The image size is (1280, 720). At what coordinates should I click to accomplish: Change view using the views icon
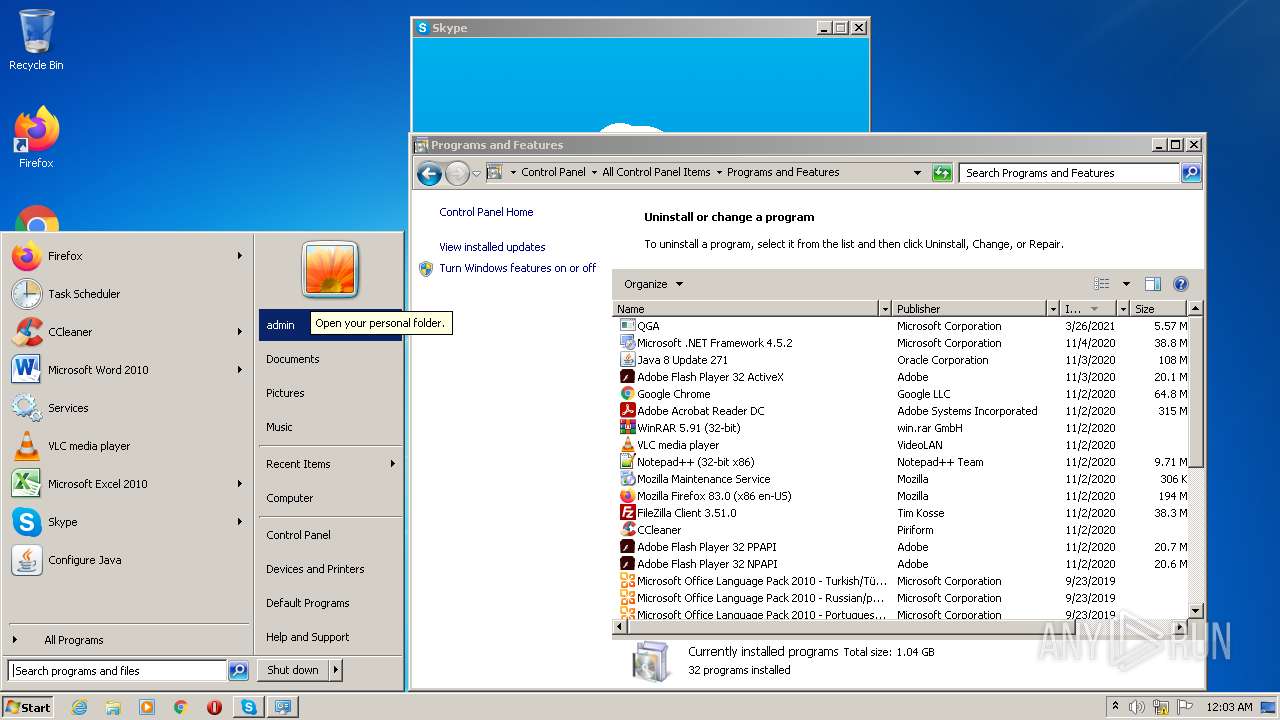(x=1102, y=284)
